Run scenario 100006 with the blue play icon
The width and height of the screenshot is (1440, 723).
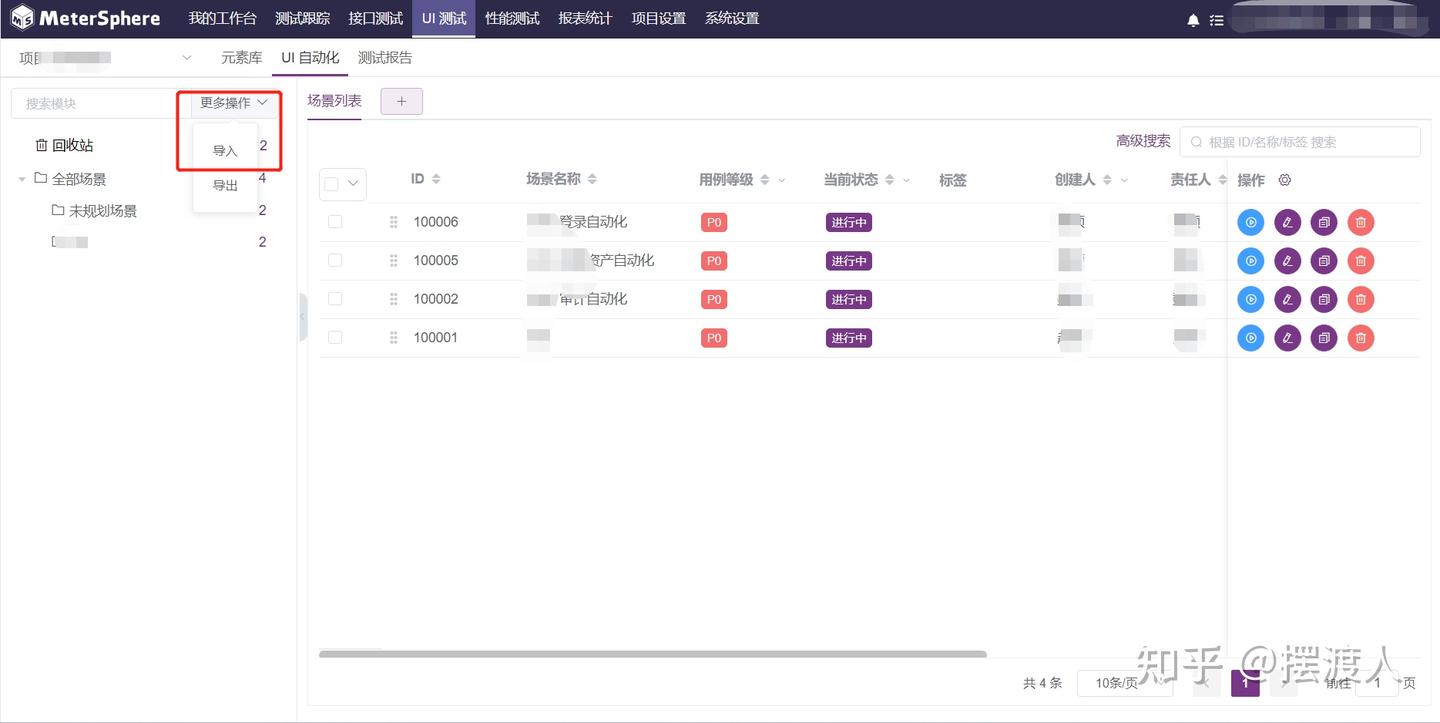(1251, 222)
